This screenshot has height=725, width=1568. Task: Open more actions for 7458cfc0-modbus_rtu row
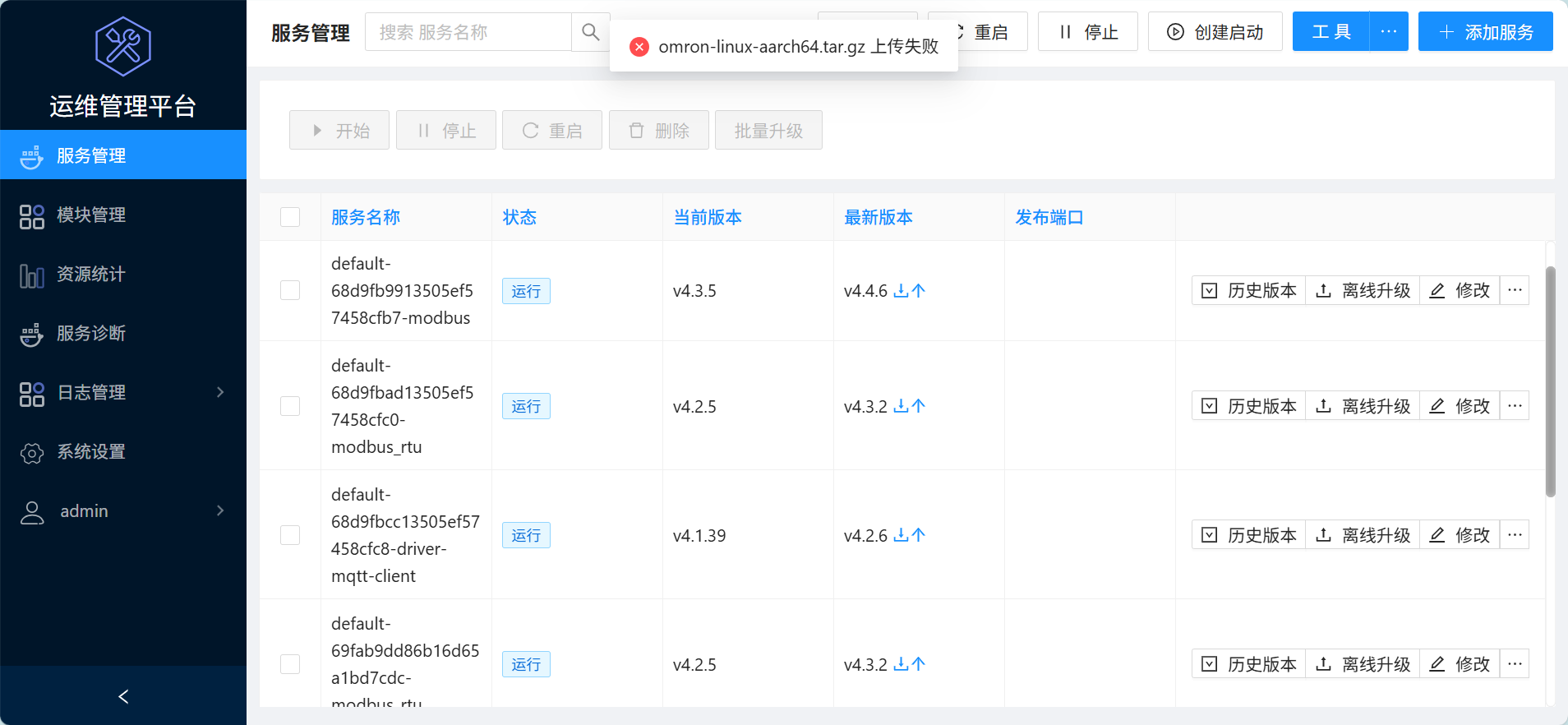1515,405
